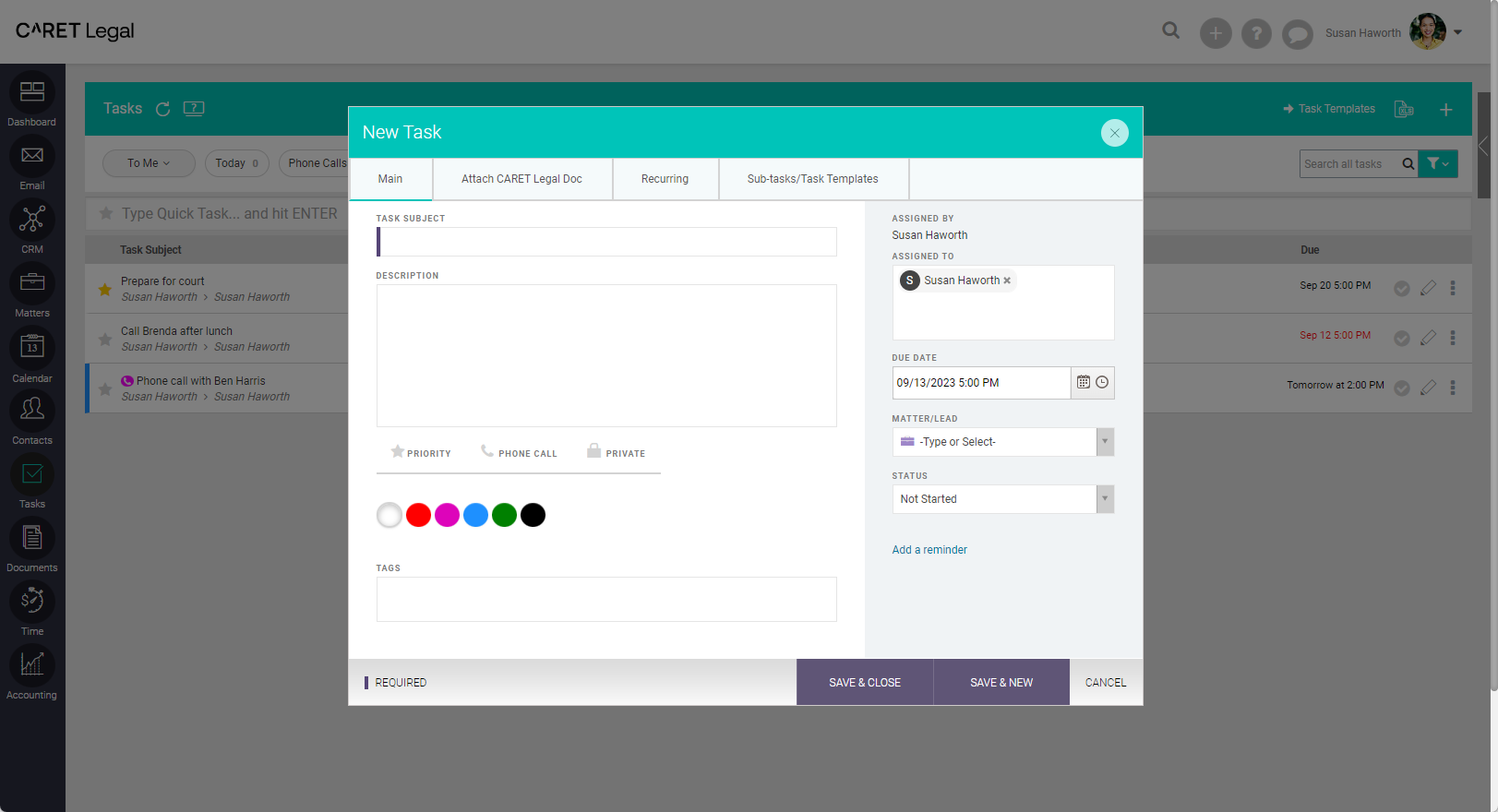Open due date calendar picker icon
The image size is (1498, 812).
(1084, 382)
